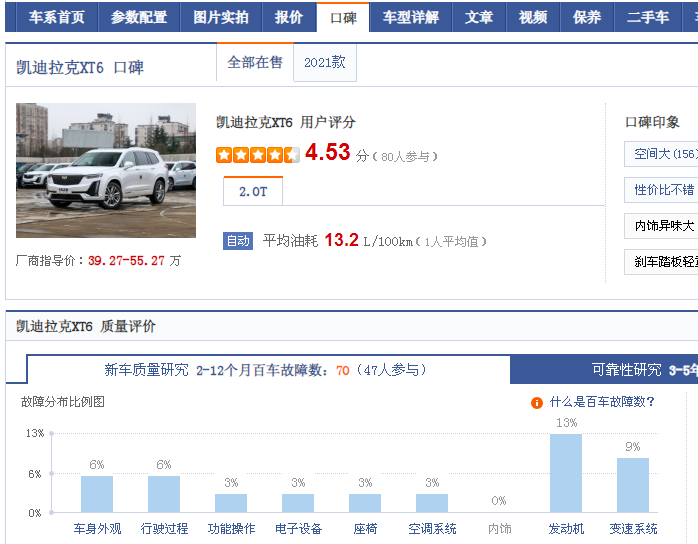Select the 2021款 model year tab
This screenshot has width=698, height=544.
pos(325,62)
